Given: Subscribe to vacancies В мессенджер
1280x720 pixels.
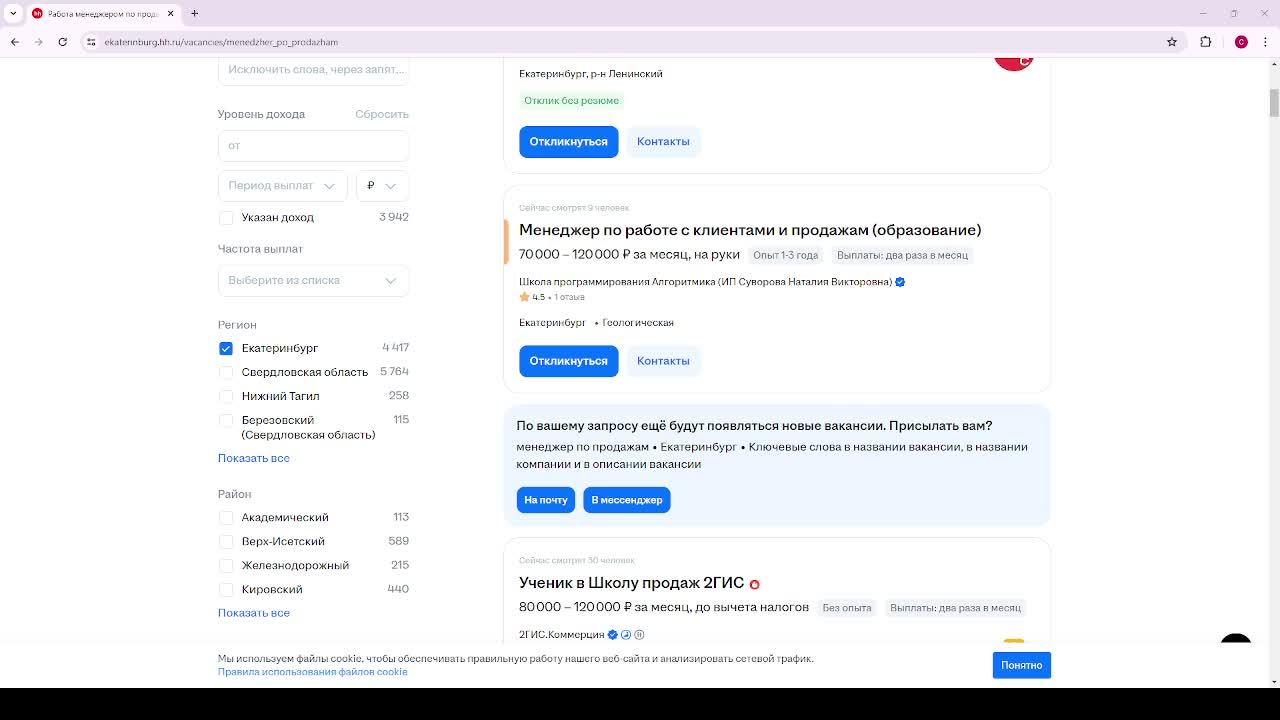Looking at the screenshot, I should point(627,500).
